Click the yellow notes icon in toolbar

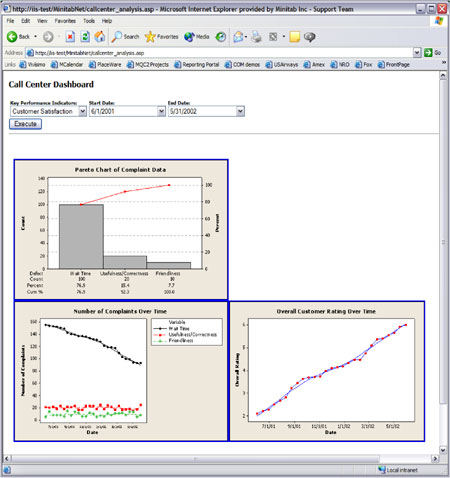click(x=295, y=37)
